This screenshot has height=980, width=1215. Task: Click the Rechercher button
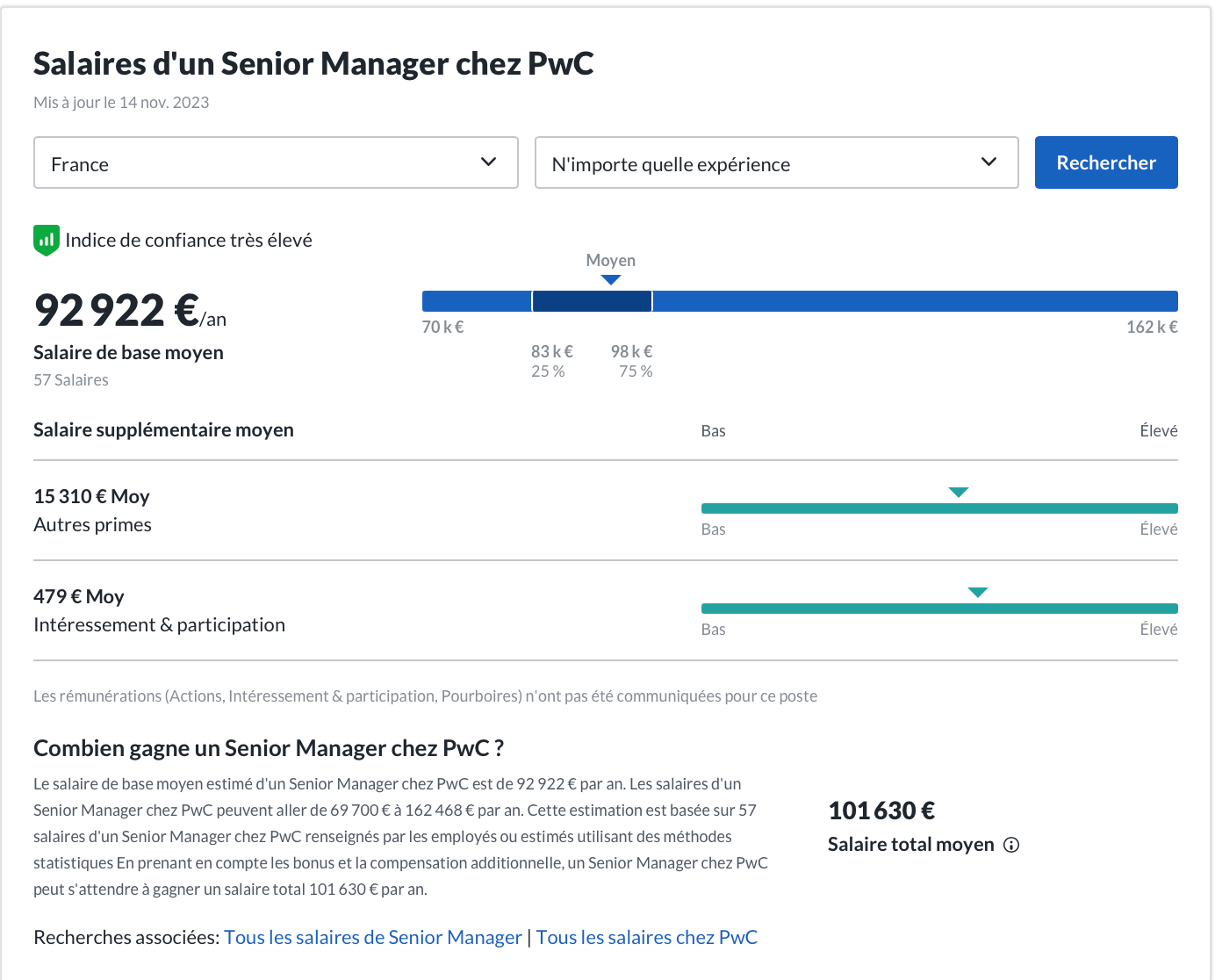(1106, 162)
